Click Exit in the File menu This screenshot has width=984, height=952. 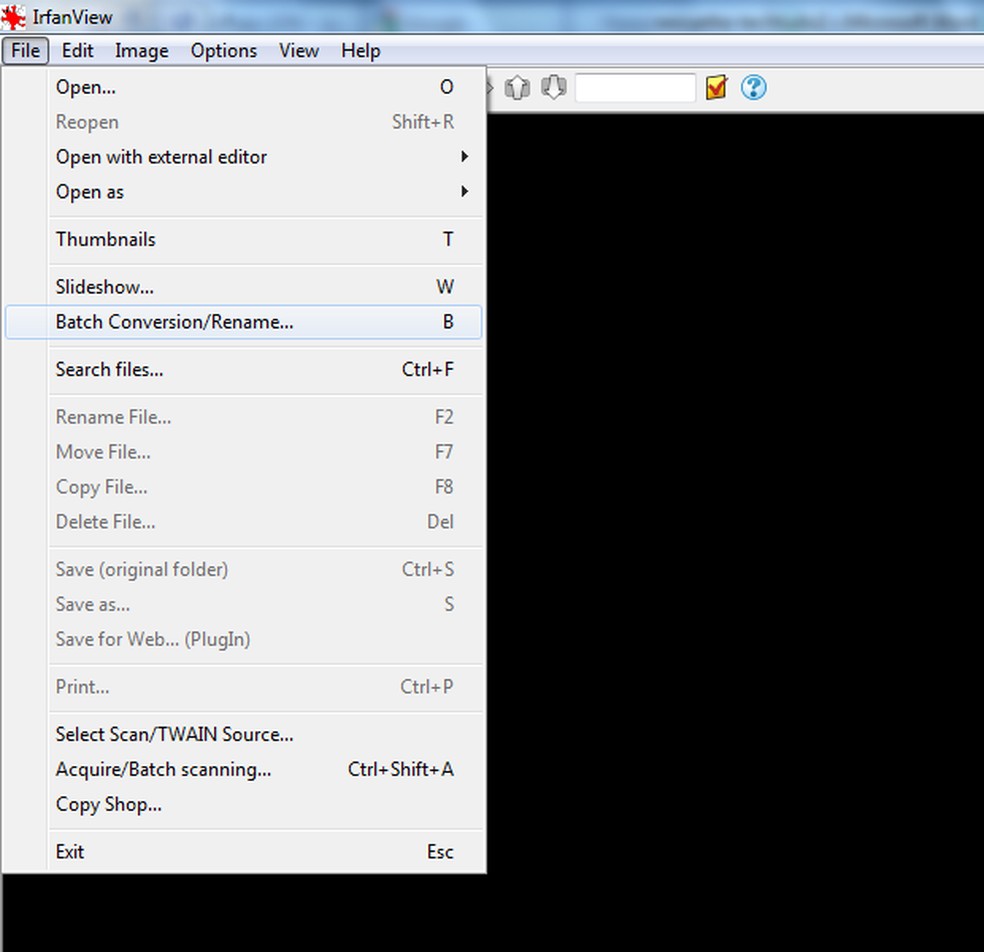tap(243, 852)
